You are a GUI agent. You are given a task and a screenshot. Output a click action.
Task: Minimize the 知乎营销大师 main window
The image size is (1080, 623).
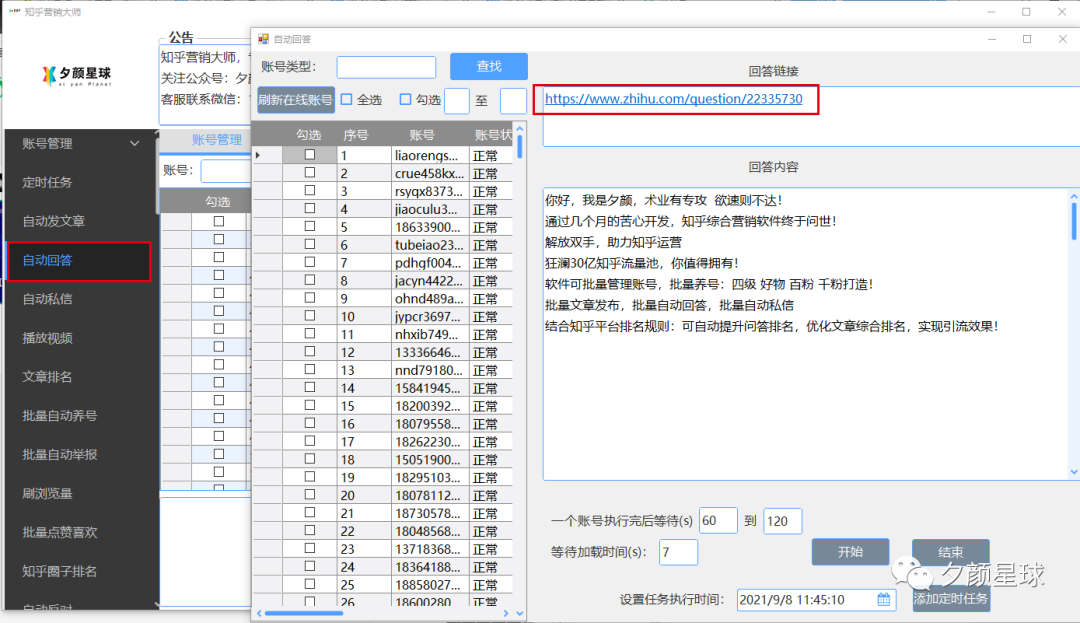[x=991, y=12]
